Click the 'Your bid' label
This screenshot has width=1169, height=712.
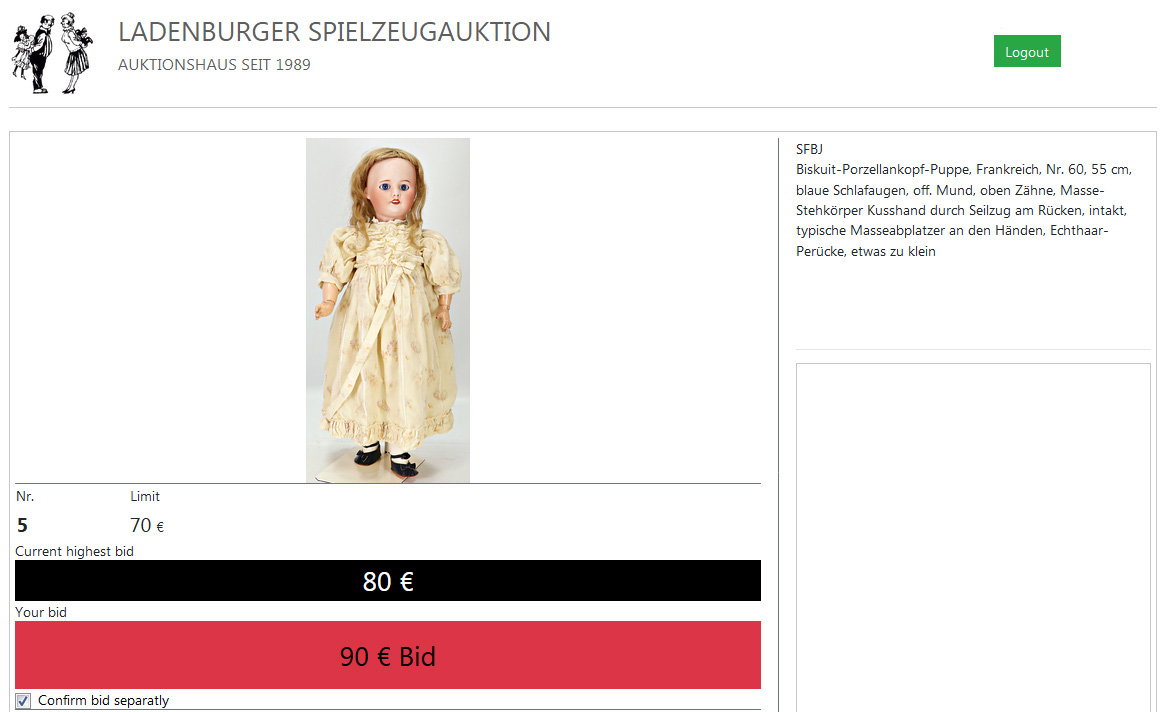[41, 612]
